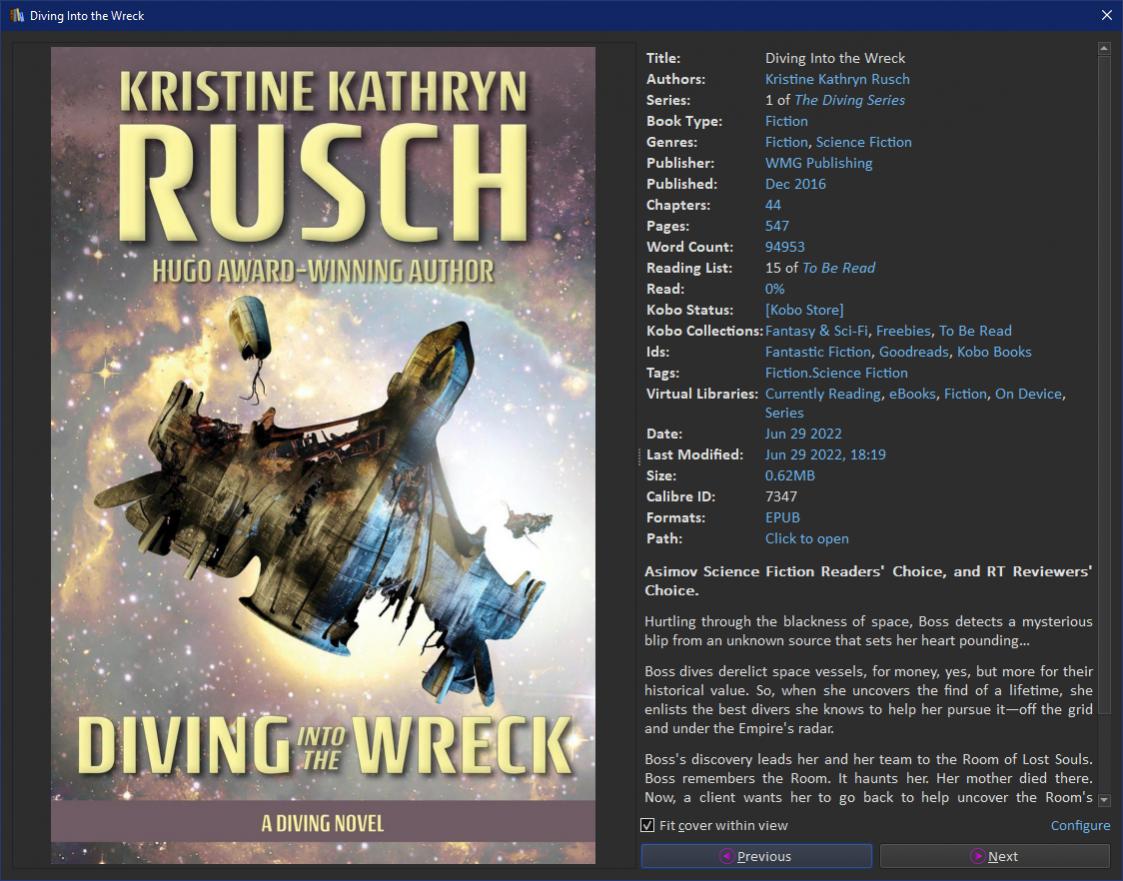Click the Dec 2016 published date
This screenshot has width=1123, height=881.
click(795, 183)
